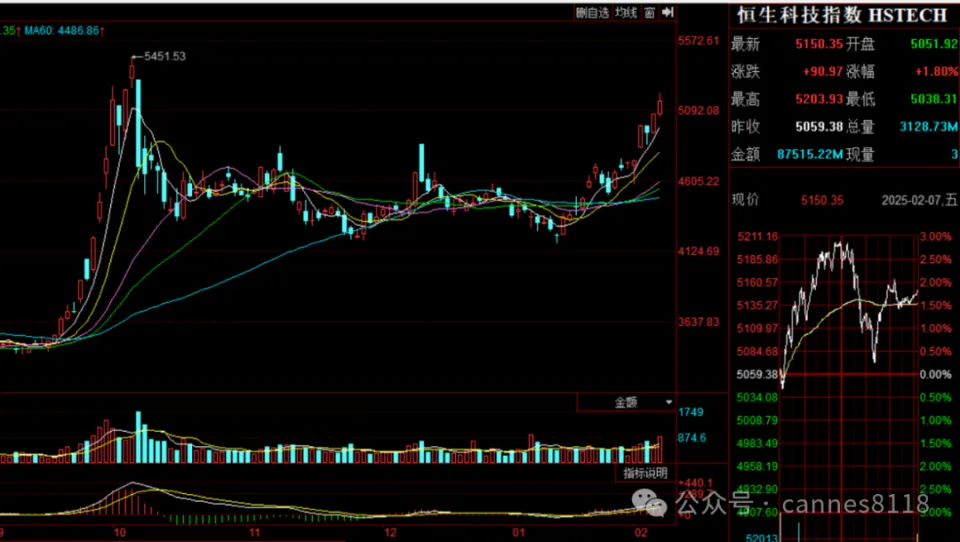Click the 删自选 remove-from-watchlist button

592,13
